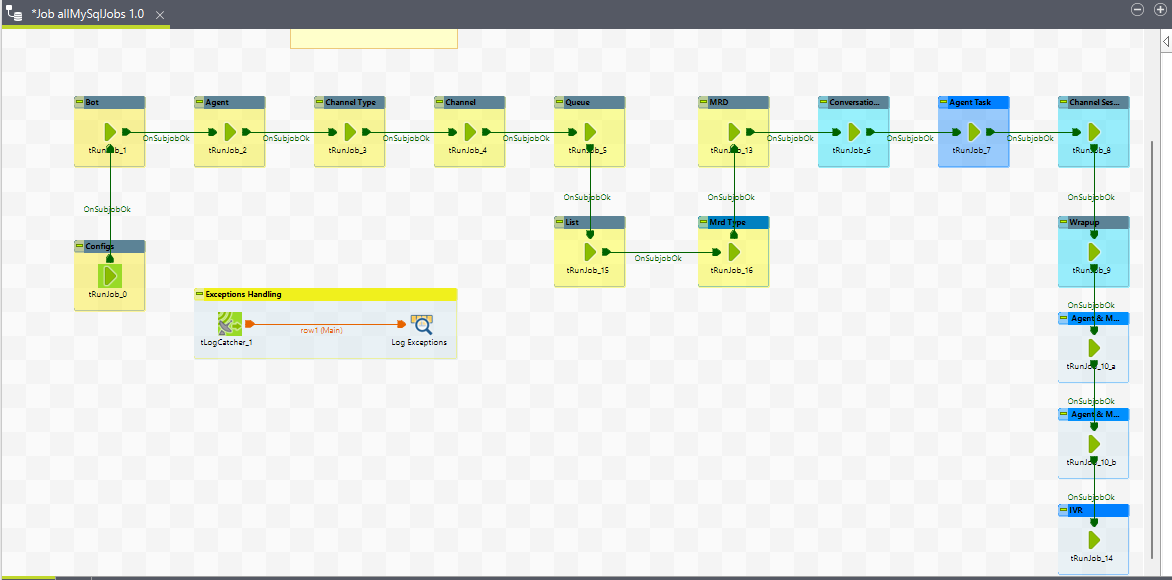Click the circled minus button in header
The height and width of the screenshot is (580, 1172).
point(1137,9)
